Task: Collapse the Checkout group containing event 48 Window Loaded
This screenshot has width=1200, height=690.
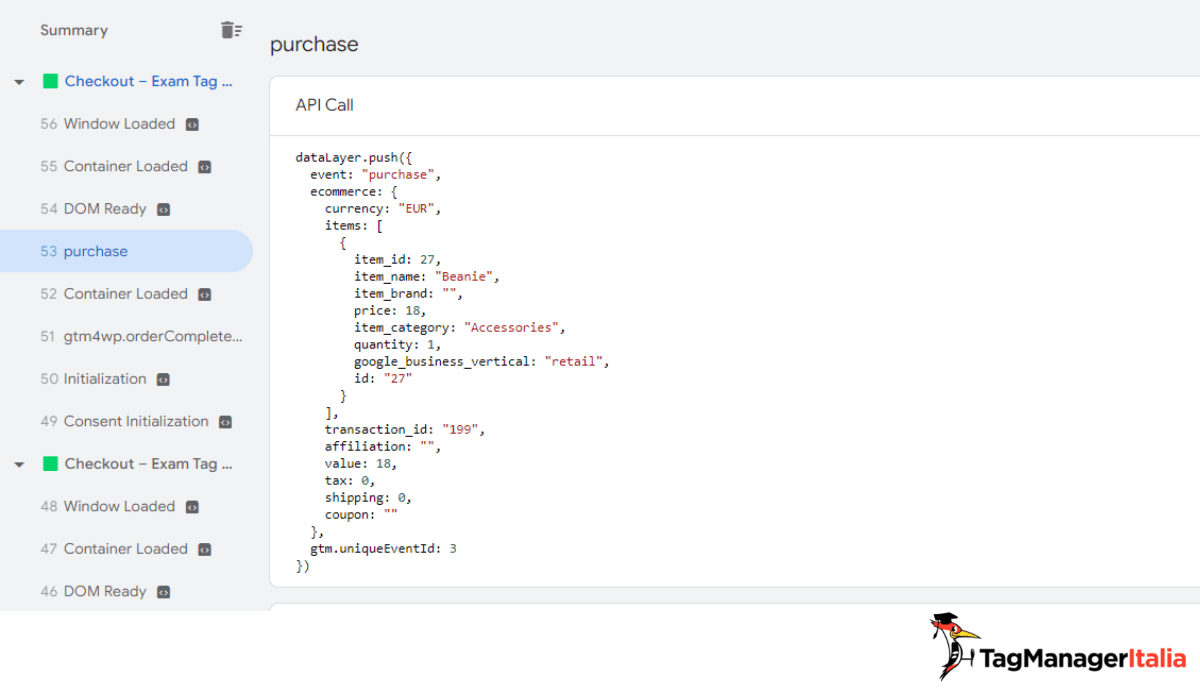Action: tap(19, 465)
